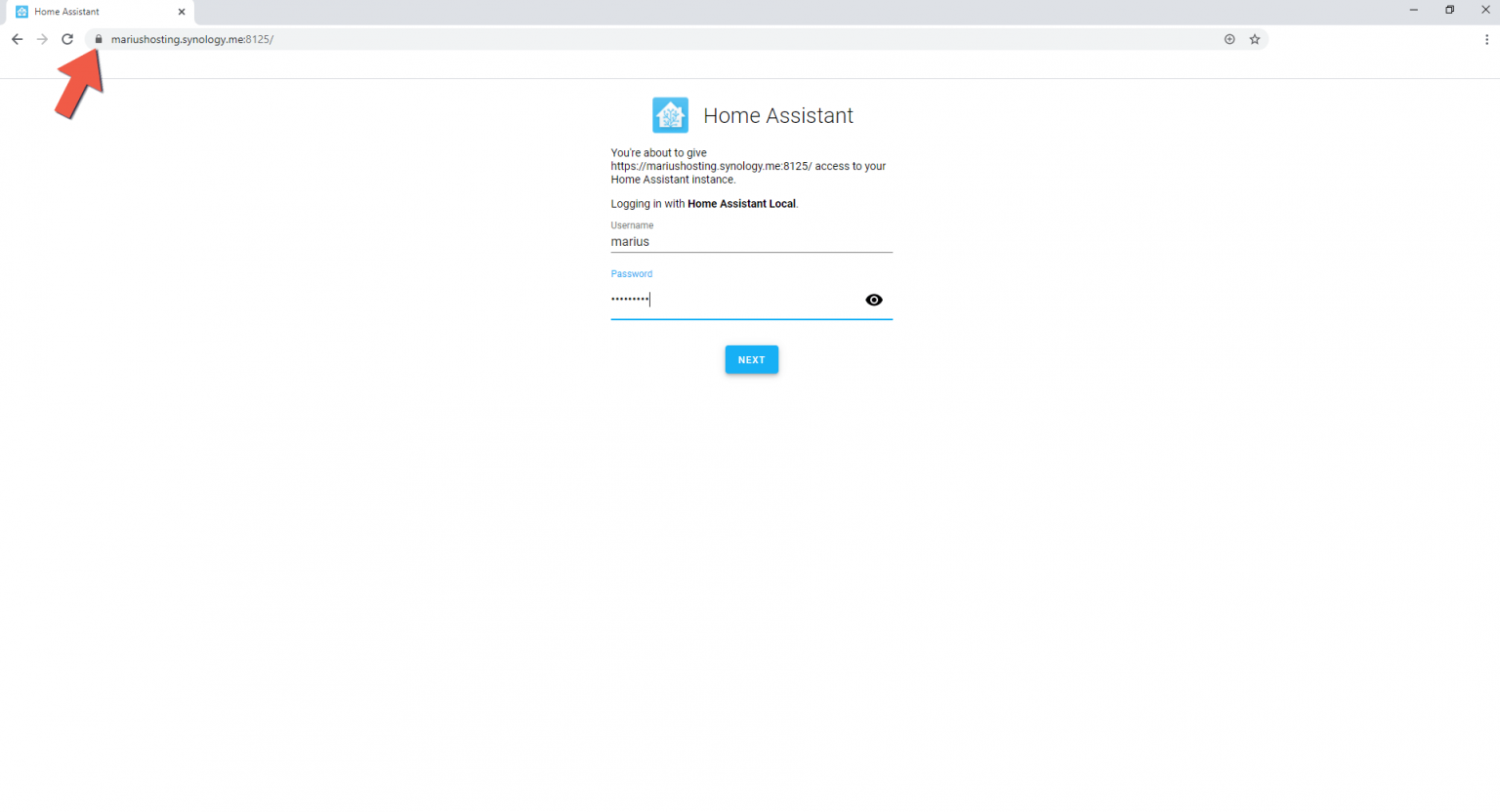Click the Home Assistant favicon on the browser tab
This screenshot has width=1500, height=812.
[22, 12]
